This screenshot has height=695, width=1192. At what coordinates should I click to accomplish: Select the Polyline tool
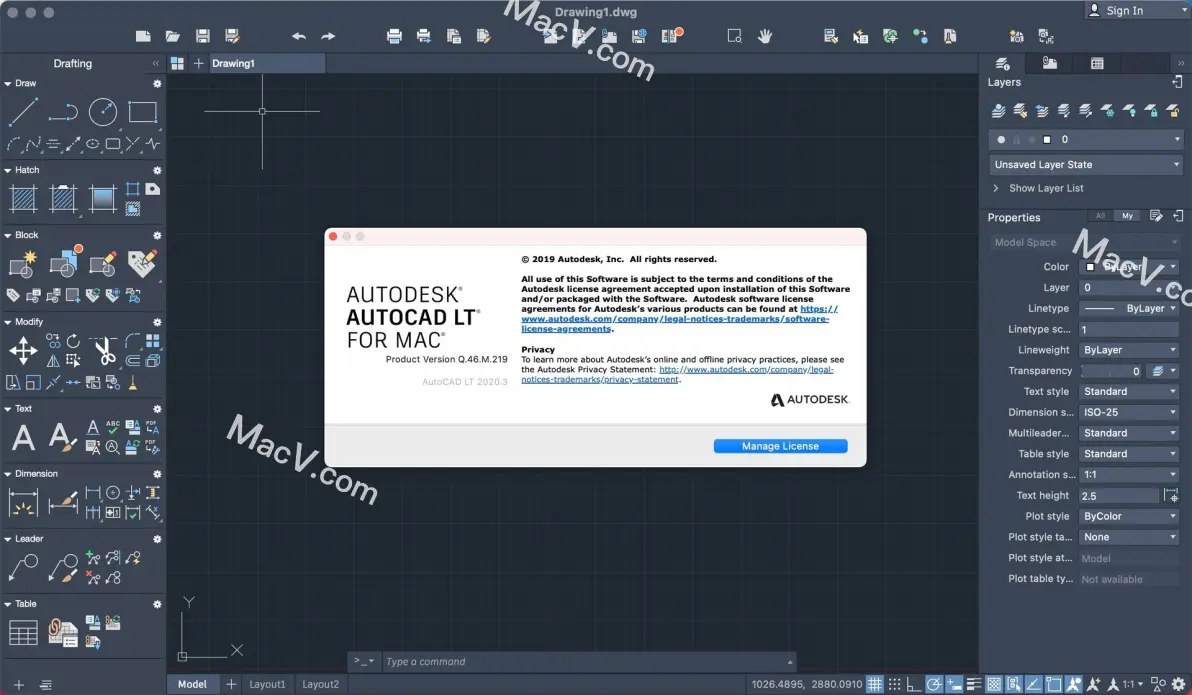tap(62, 113)
